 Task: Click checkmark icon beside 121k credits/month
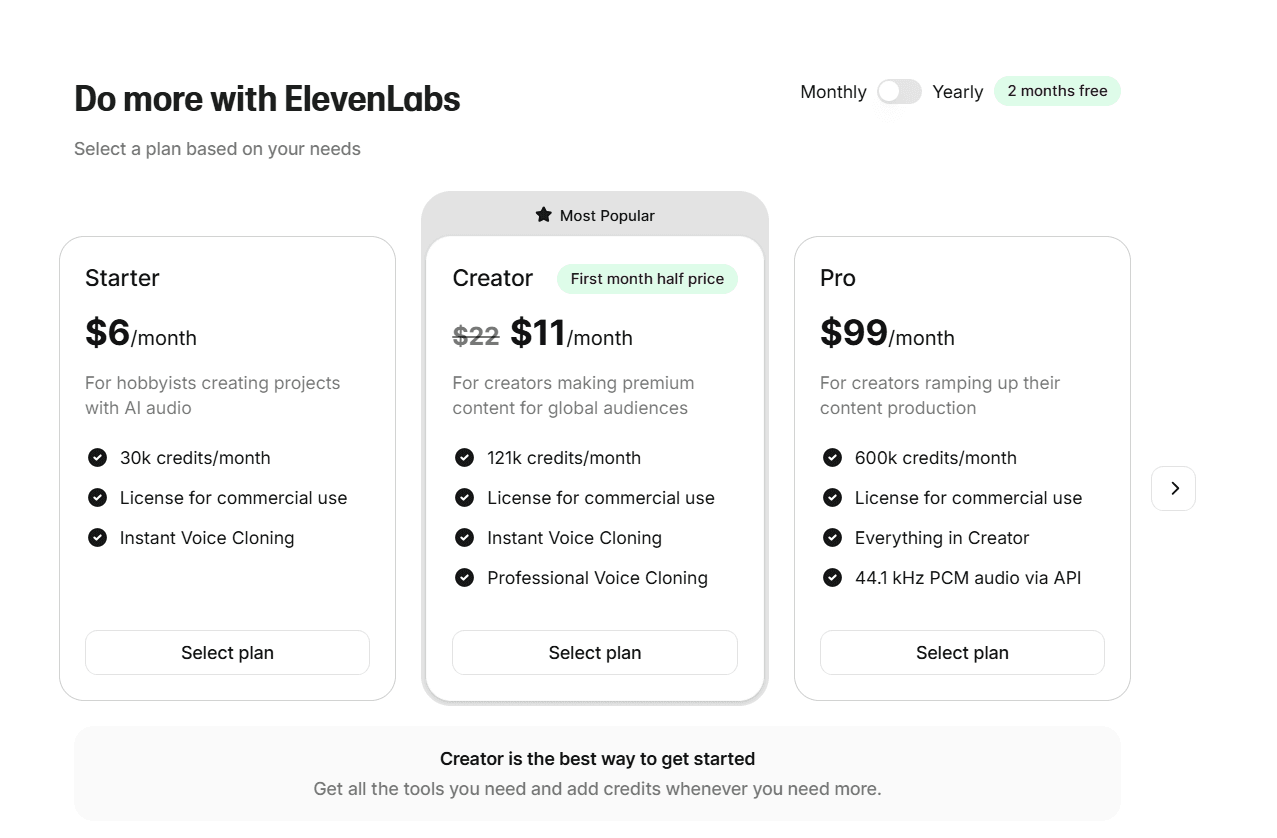tap(464, 458)
